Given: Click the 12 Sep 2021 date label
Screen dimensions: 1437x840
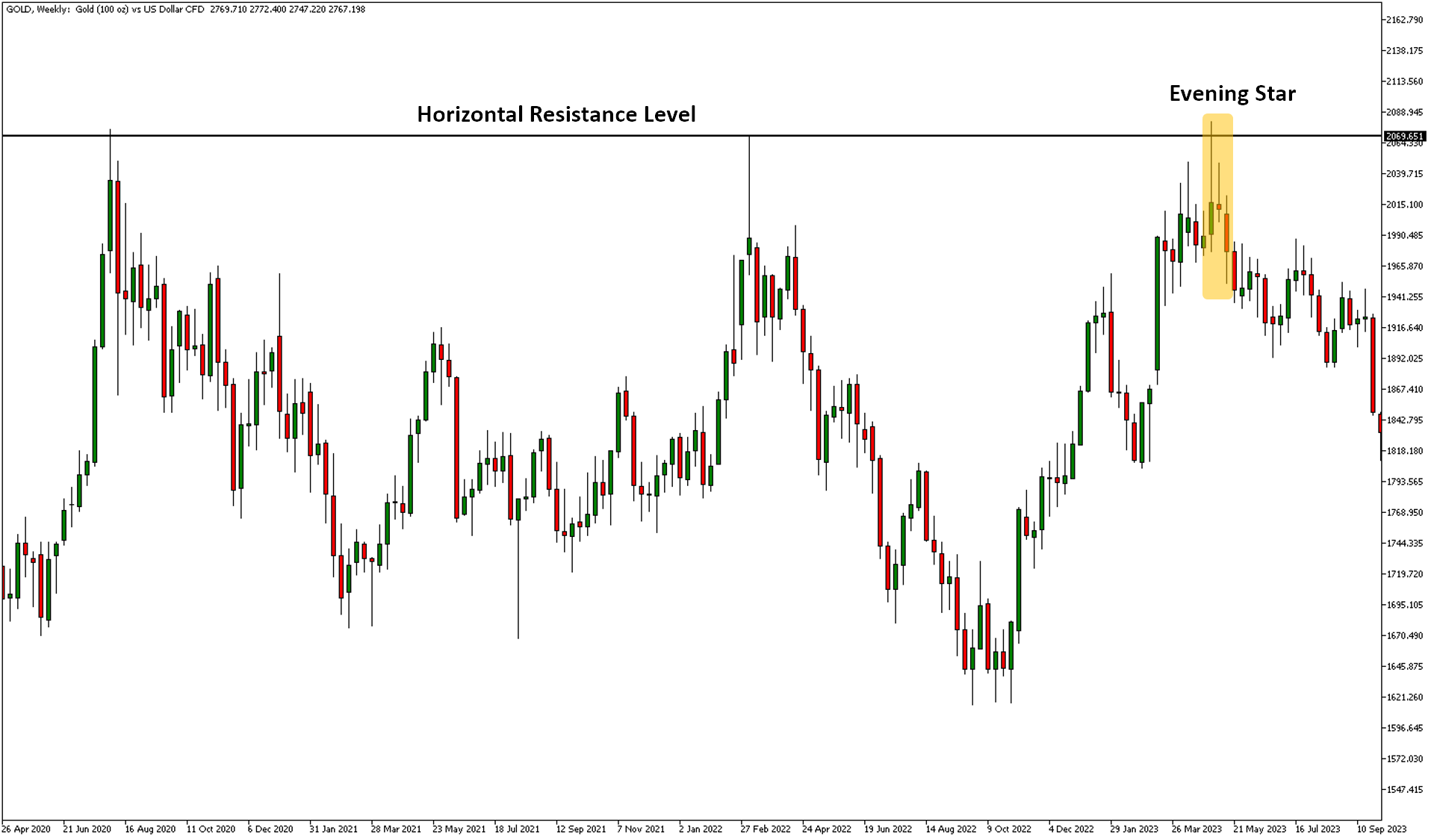Looking at the screenshot, I should click(x=581, y=829).
